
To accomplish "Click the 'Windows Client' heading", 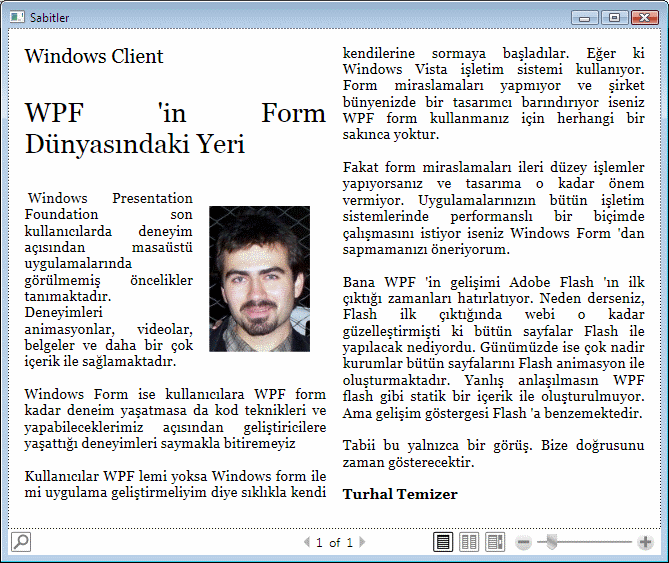I will (x=94, y=56).
